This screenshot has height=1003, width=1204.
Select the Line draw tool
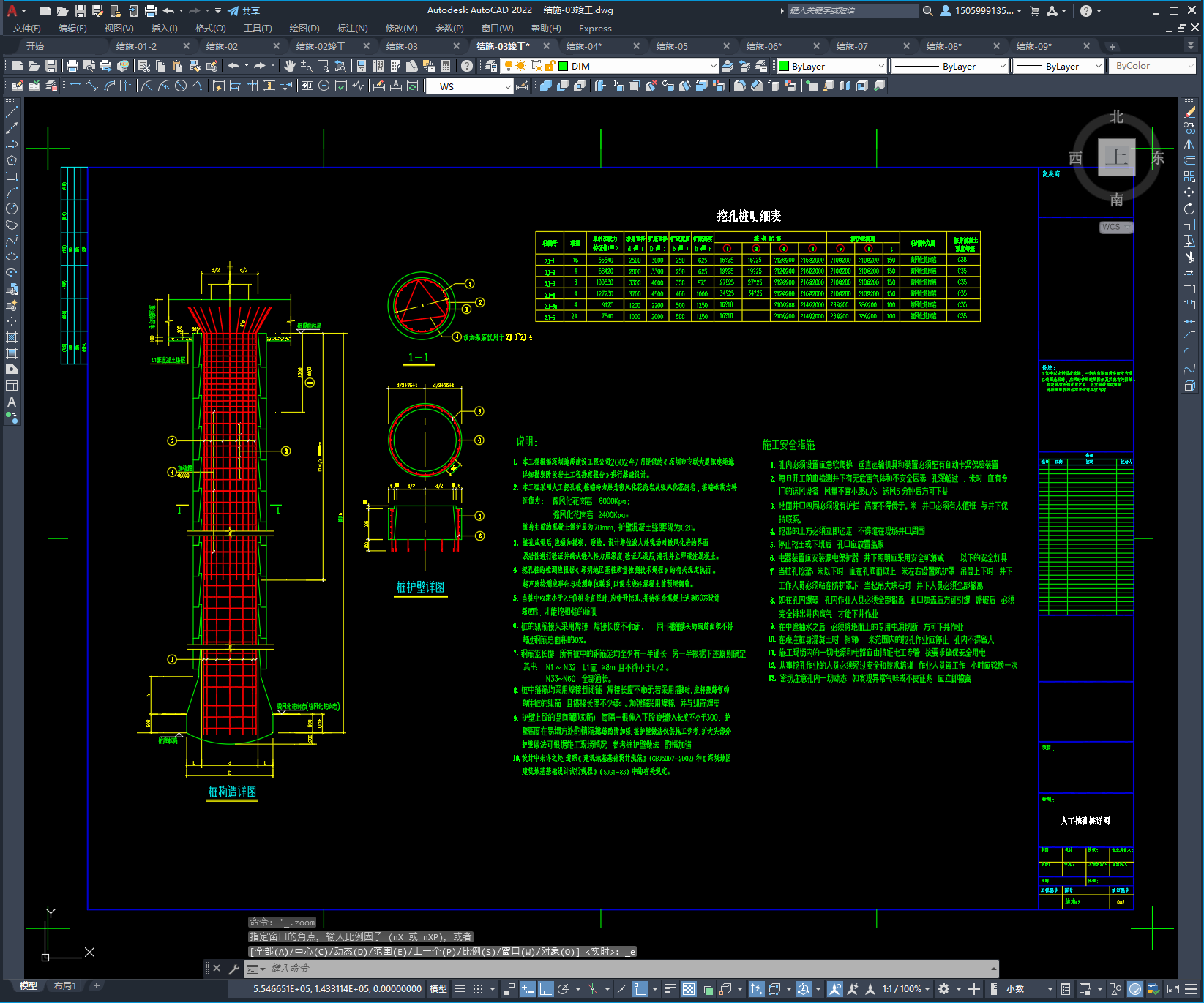[12, 112]
